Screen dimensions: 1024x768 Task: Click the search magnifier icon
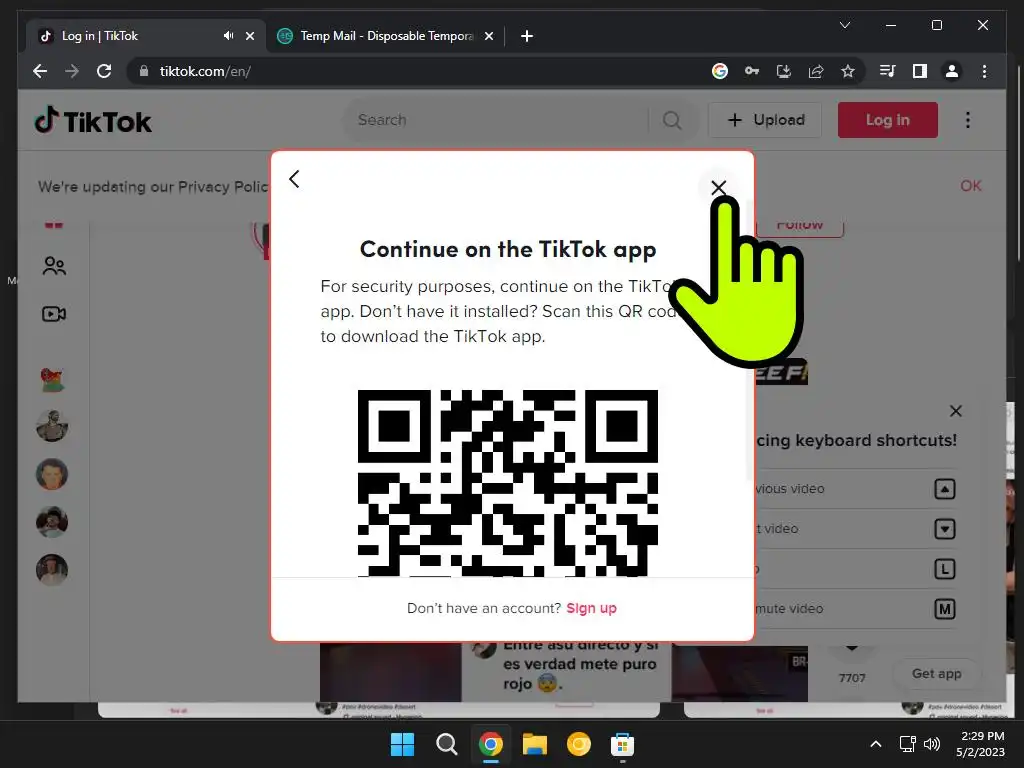(x=672, y=120)
